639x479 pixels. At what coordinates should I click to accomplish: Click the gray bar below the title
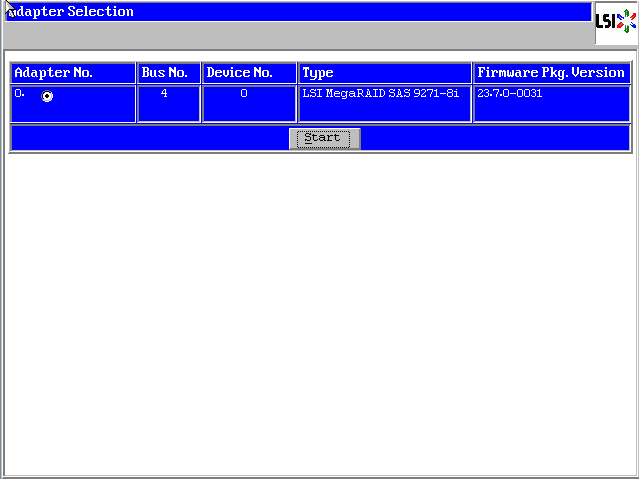coord(298,35)
